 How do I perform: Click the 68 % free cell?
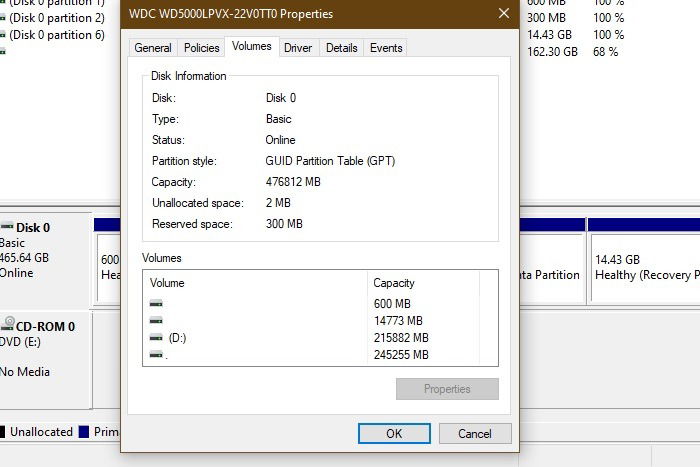[x=605, y=52]
